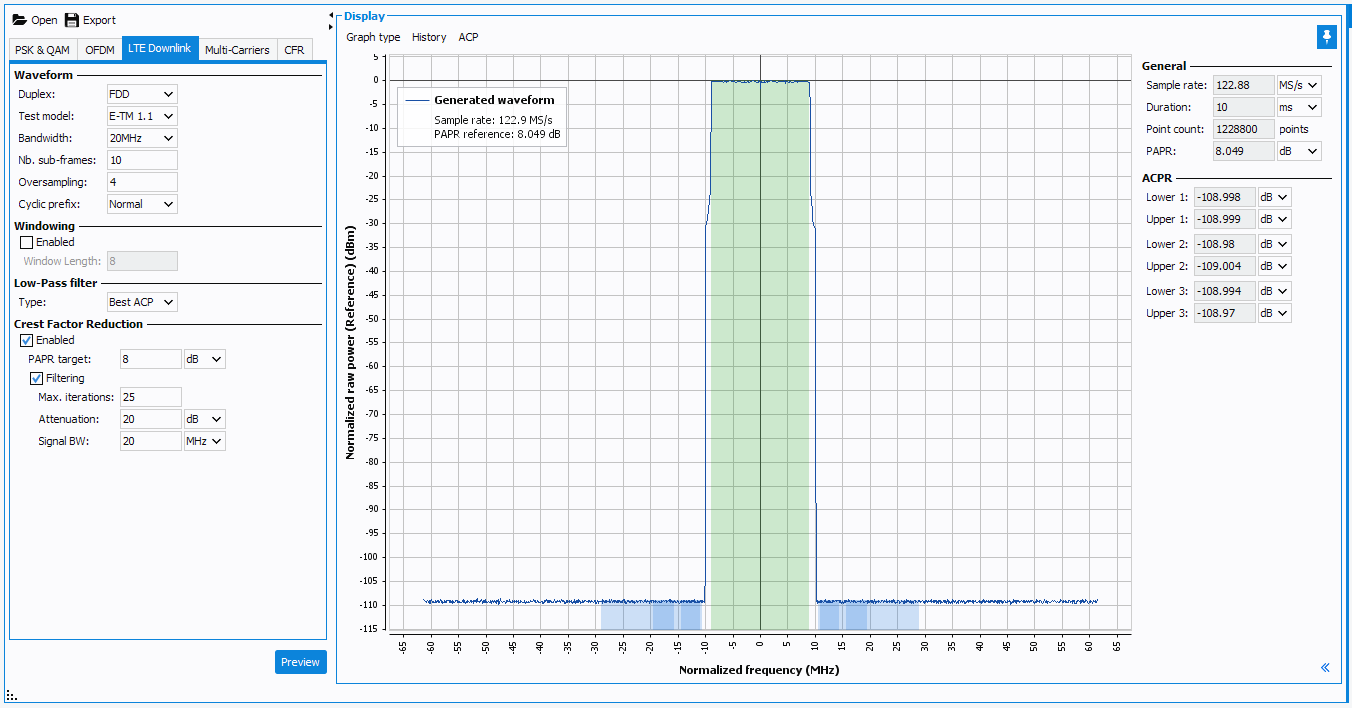Open the Duplex dropdown

click(142, 94)
